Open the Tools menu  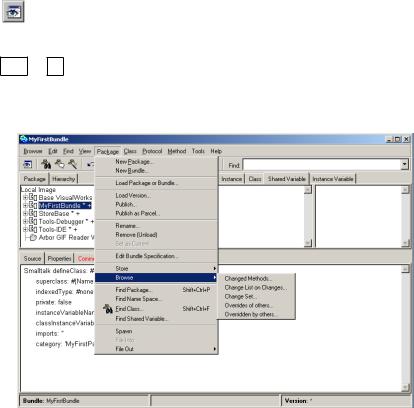(x=198, y=151)
